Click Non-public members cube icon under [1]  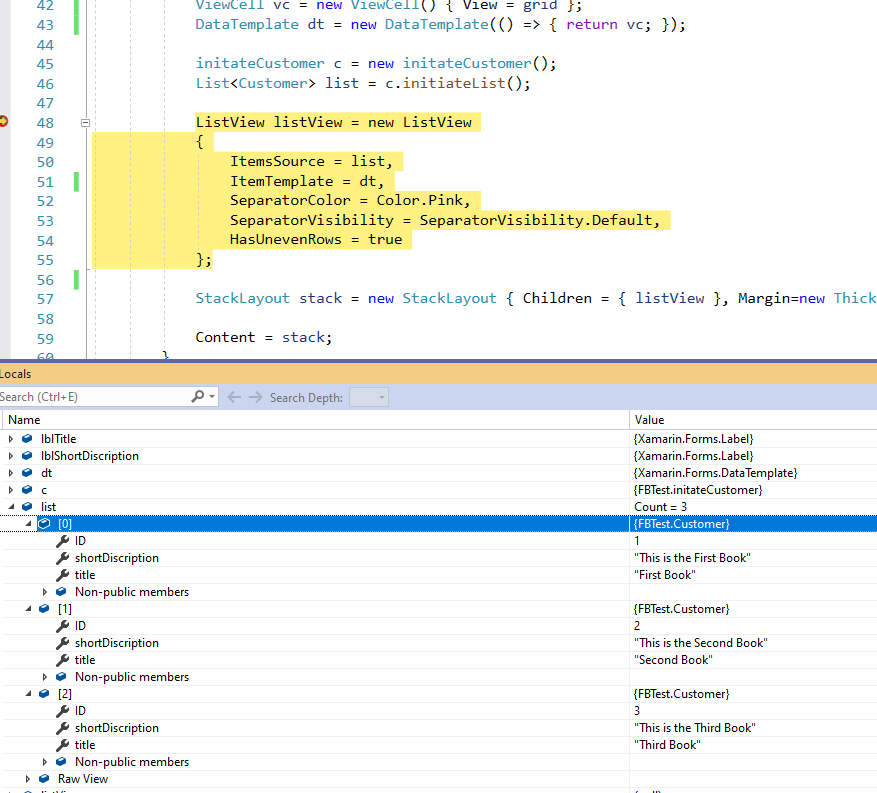[x=61, y=677]
